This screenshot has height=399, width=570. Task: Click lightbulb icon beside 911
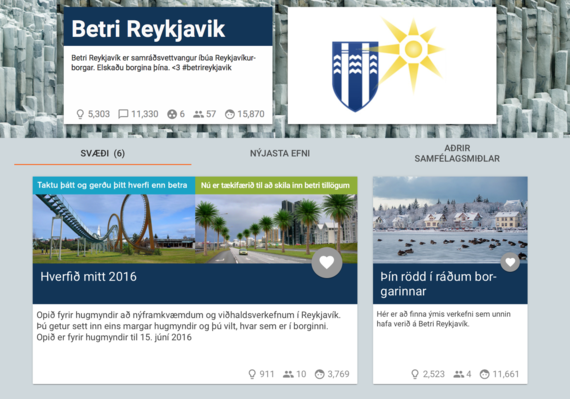(x=252, y=374)
